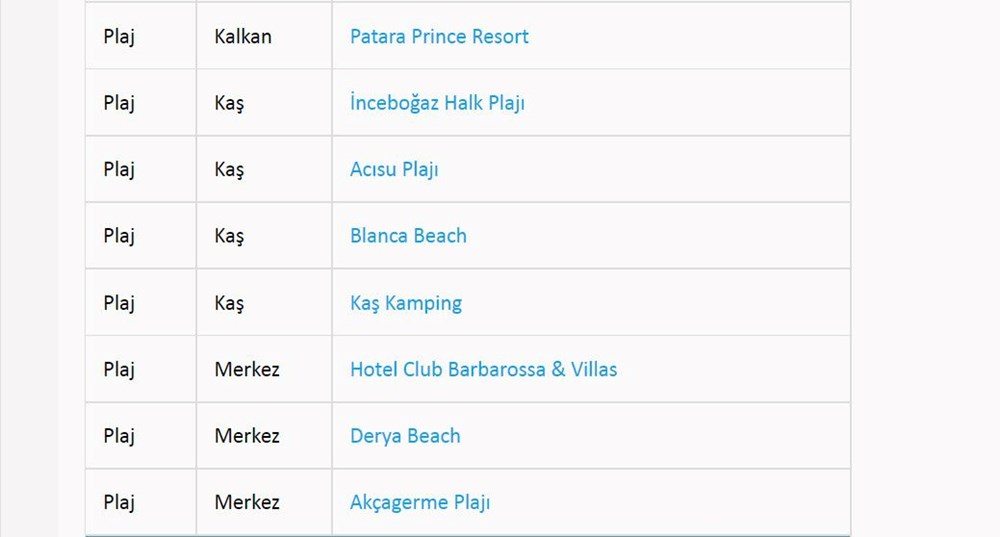Image resolution: width=1000 pixels, height=537 pixels.
Task: Click the Kalkan district cell
Action: pos(243,36)
